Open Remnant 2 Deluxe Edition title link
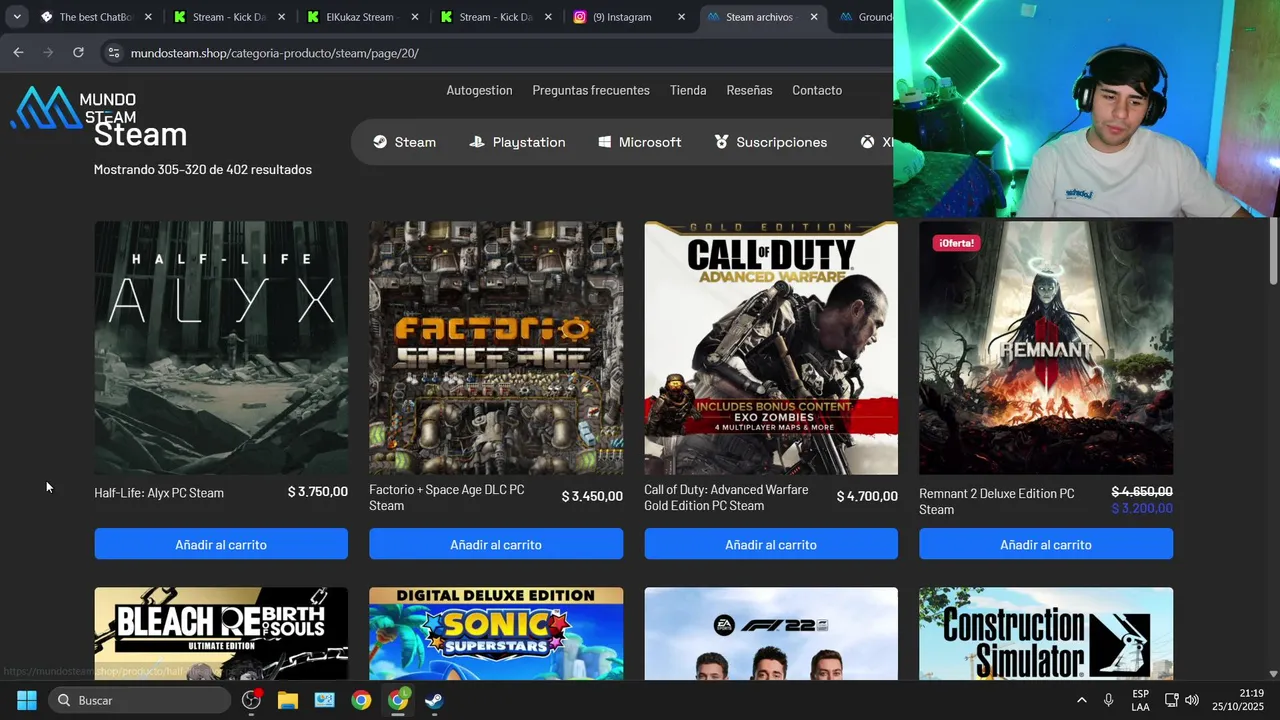 (997, 501)
